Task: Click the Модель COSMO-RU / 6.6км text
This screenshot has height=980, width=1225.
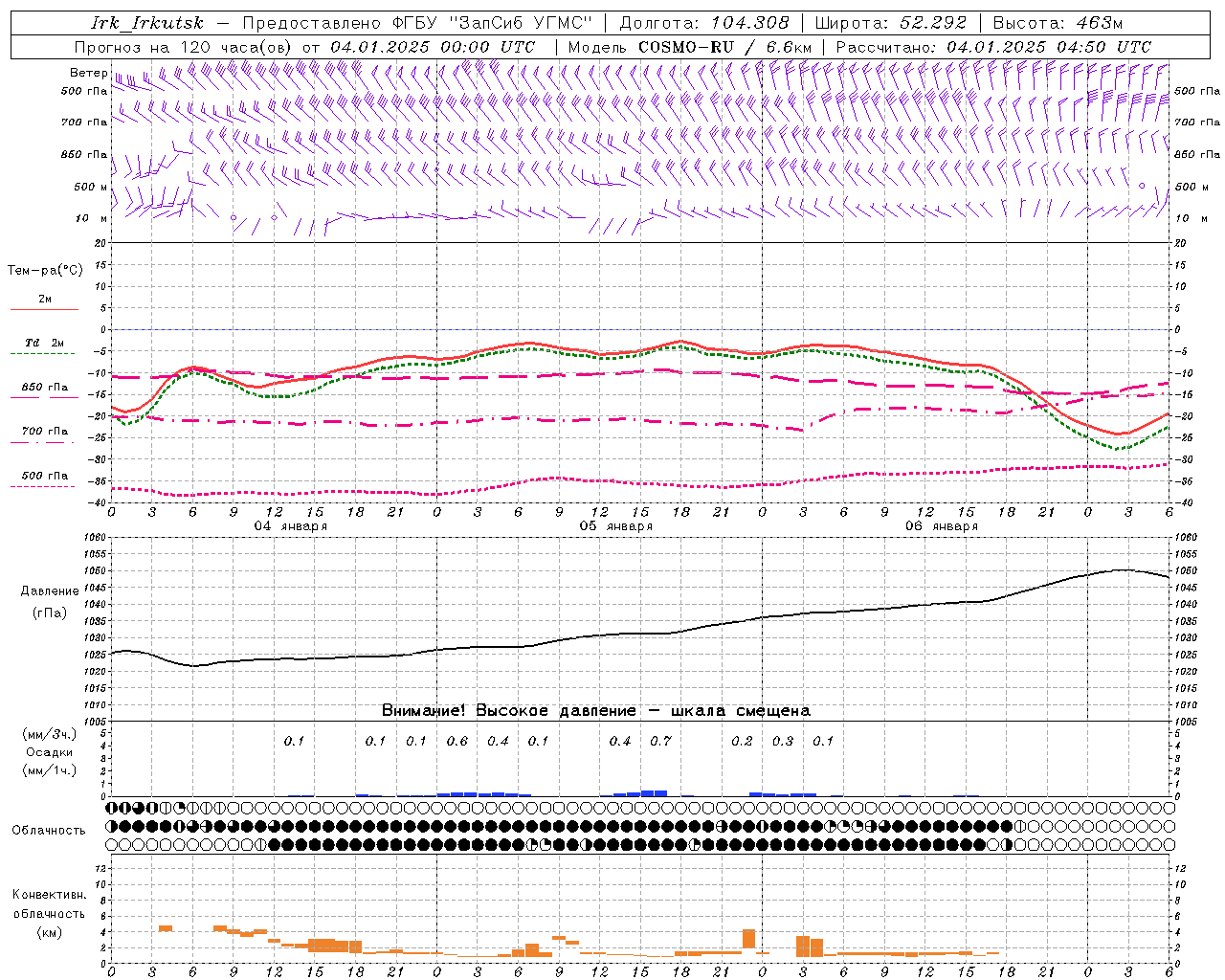Action: coord(690,47)
